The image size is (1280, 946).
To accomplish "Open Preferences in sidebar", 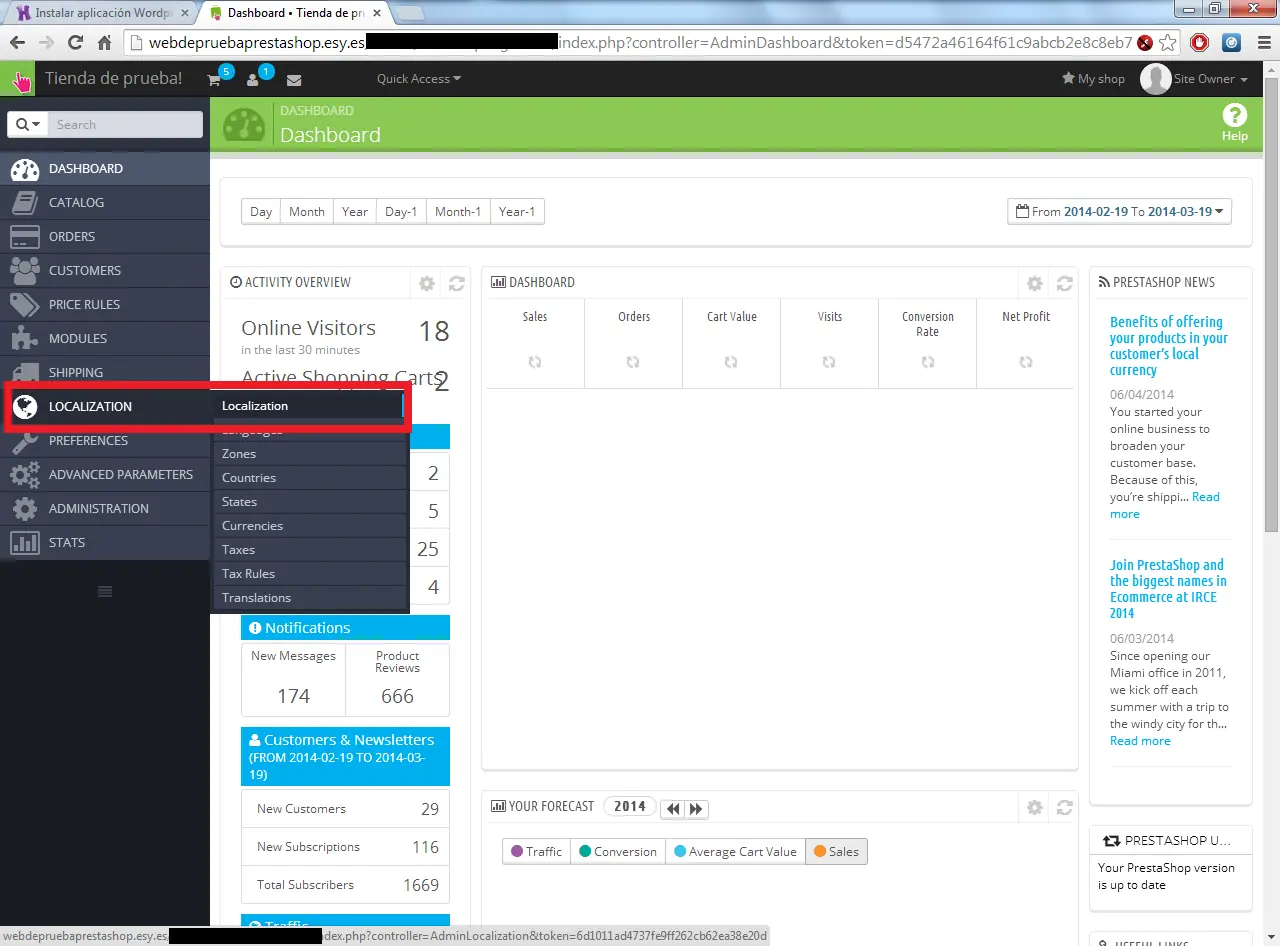I will (105, 440).
